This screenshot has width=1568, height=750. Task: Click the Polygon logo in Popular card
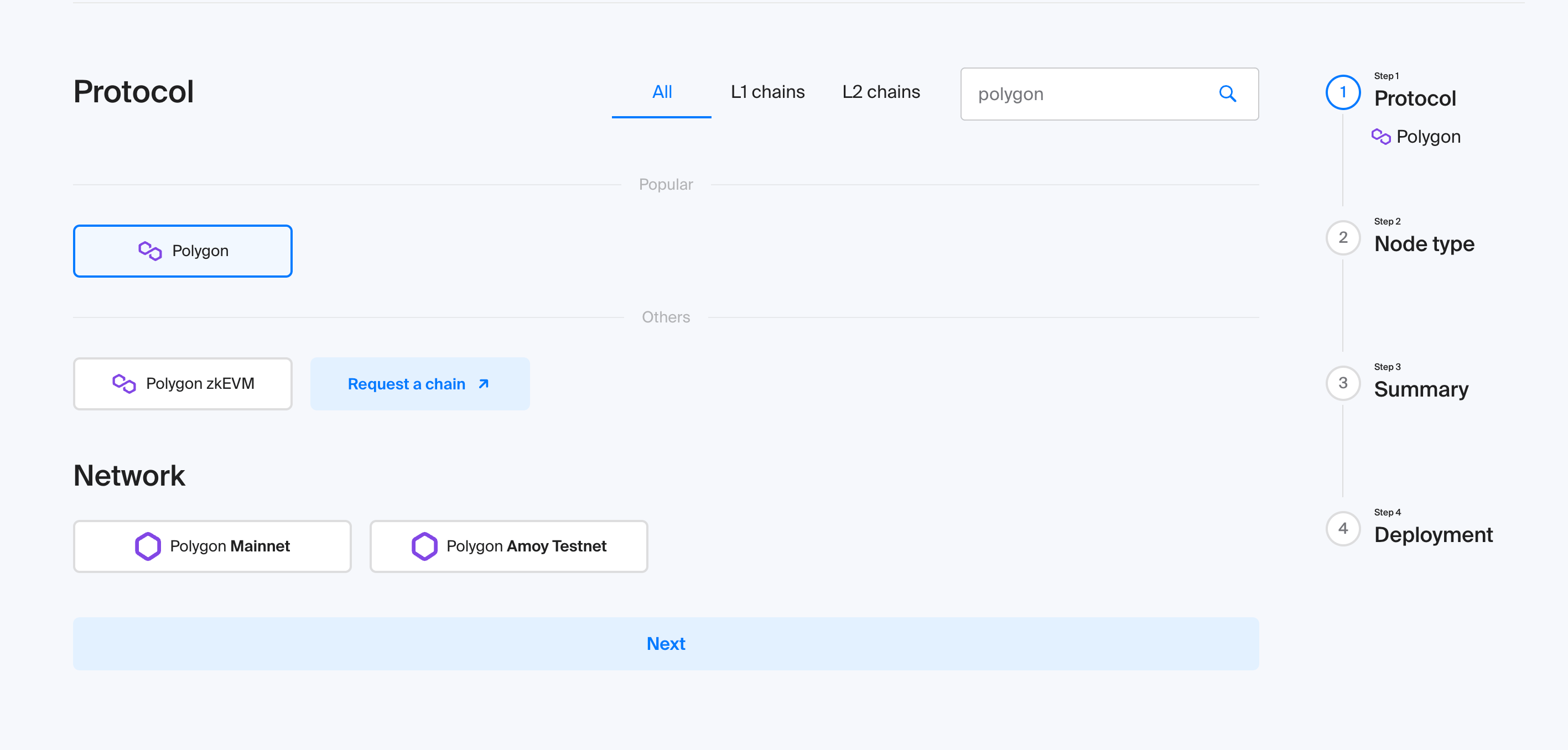coord(150,251)
